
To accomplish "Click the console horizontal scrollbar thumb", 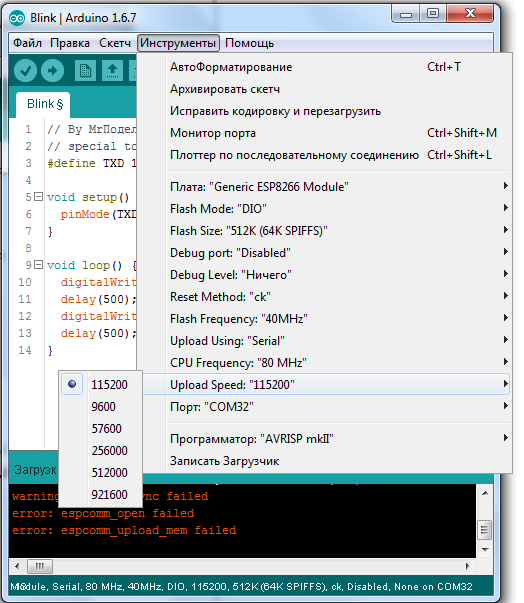I will [40, 566].
